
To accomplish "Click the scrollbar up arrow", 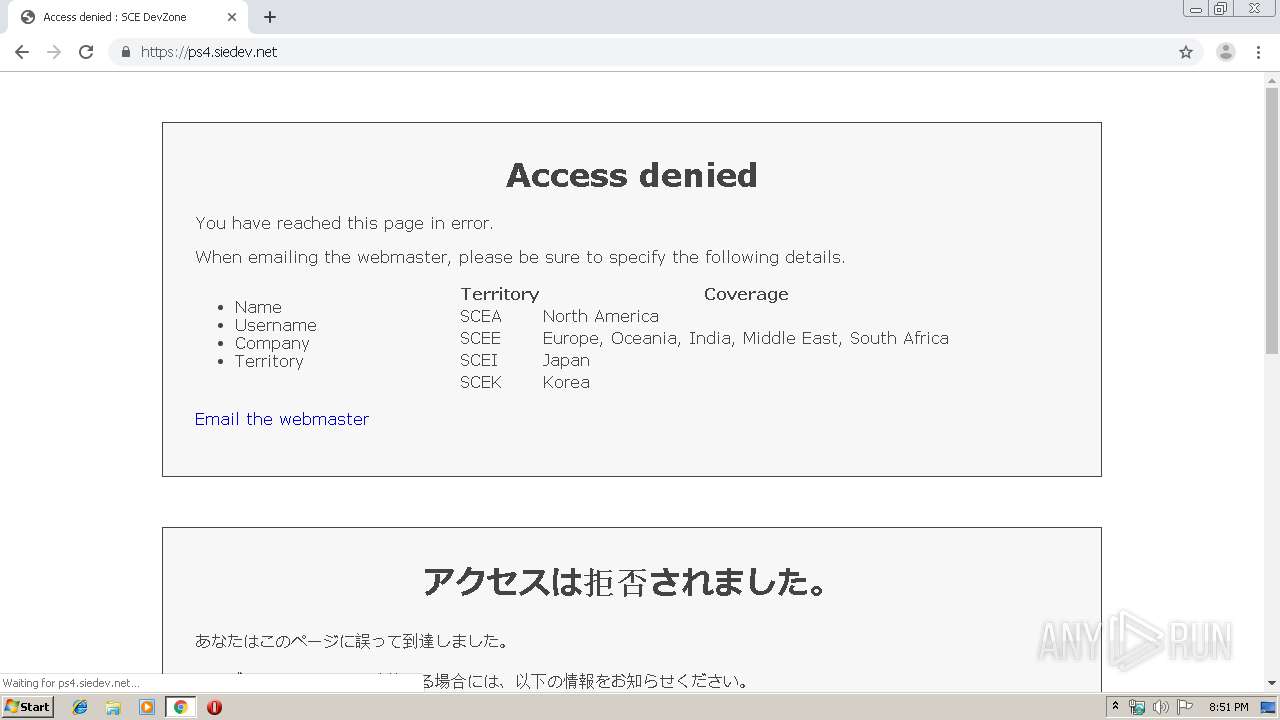I will [x=1272, y=80].
